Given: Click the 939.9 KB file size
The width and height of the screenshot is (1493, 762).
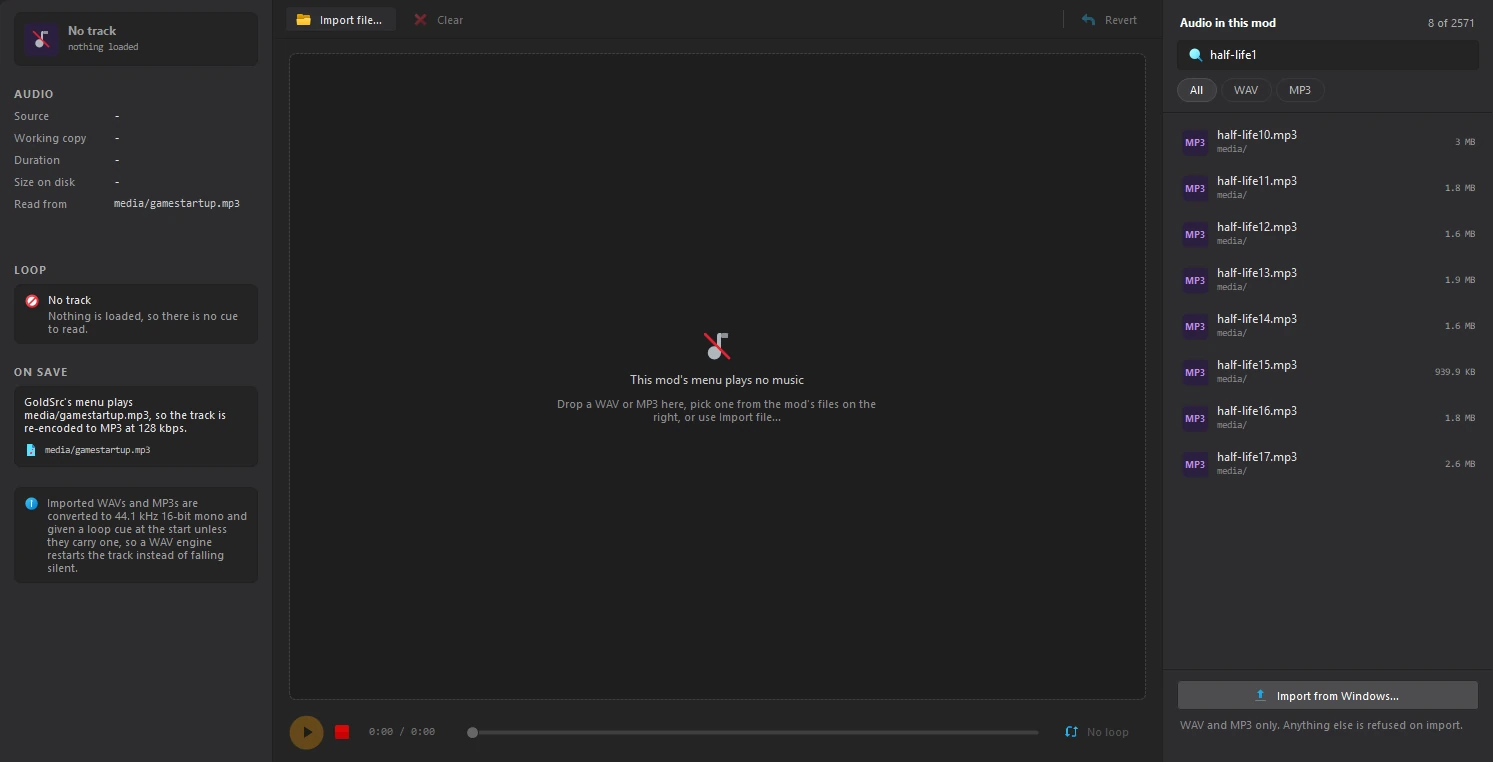Looking at the screenshot, I should (x=1455, y=372).
